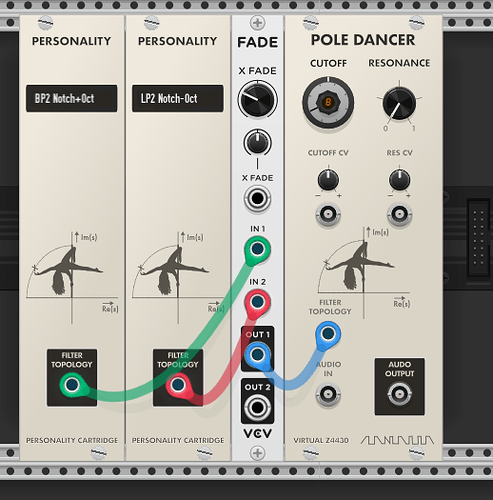This screenshot has height=500, width=493.
Task: Click PERSONALITY CARTRIDGE label on the BP2 module
Action: click(72, 441)
